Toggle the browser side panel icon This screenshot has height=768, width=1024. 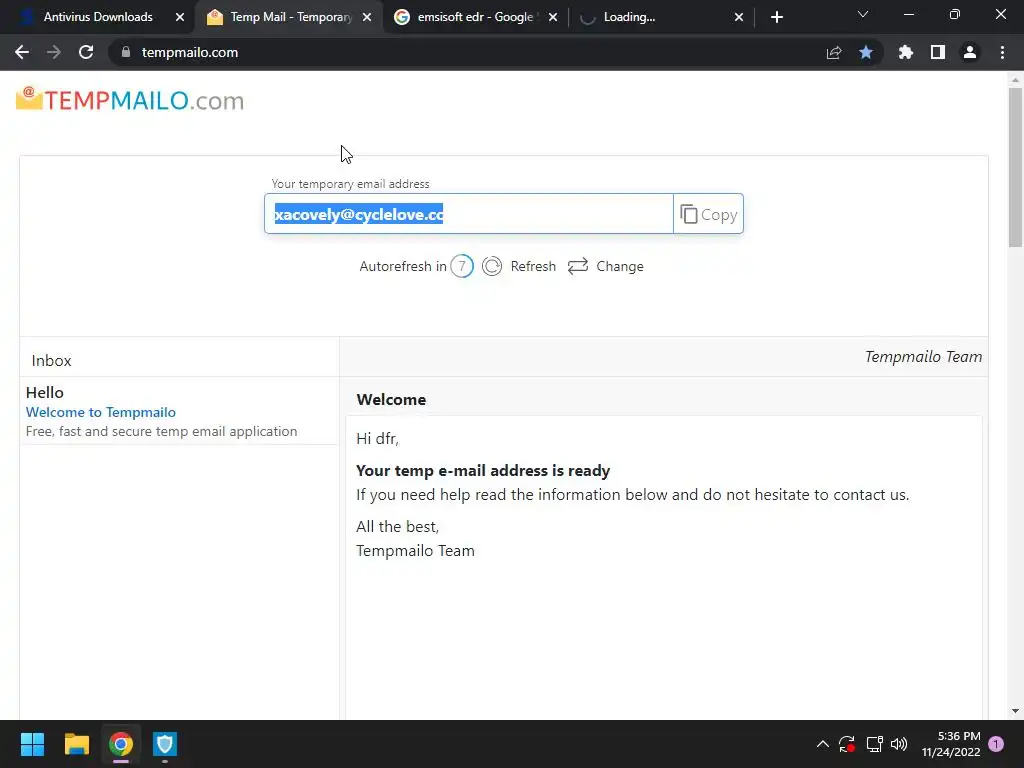[x=938, y=52]
